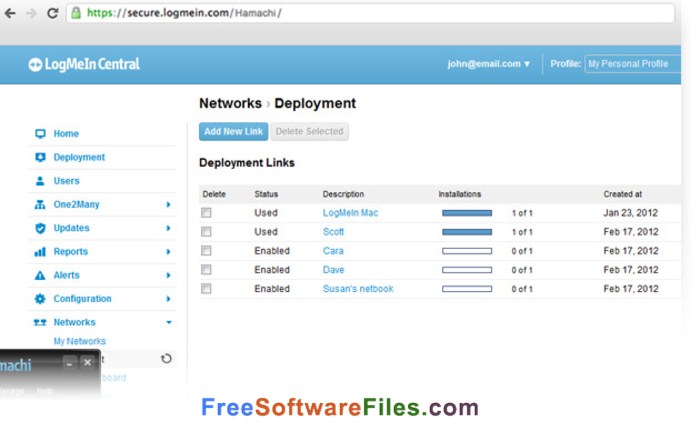Click the LogMeIn Central logo
The height and width of the screenshot is (431, 700).
pos(84,64)
